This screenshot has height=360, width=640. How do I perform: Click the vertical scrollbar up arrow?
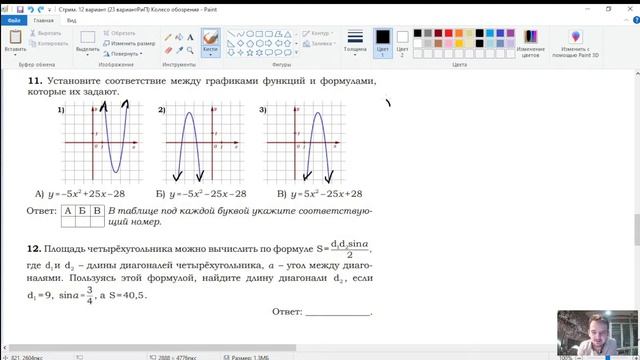637,74
